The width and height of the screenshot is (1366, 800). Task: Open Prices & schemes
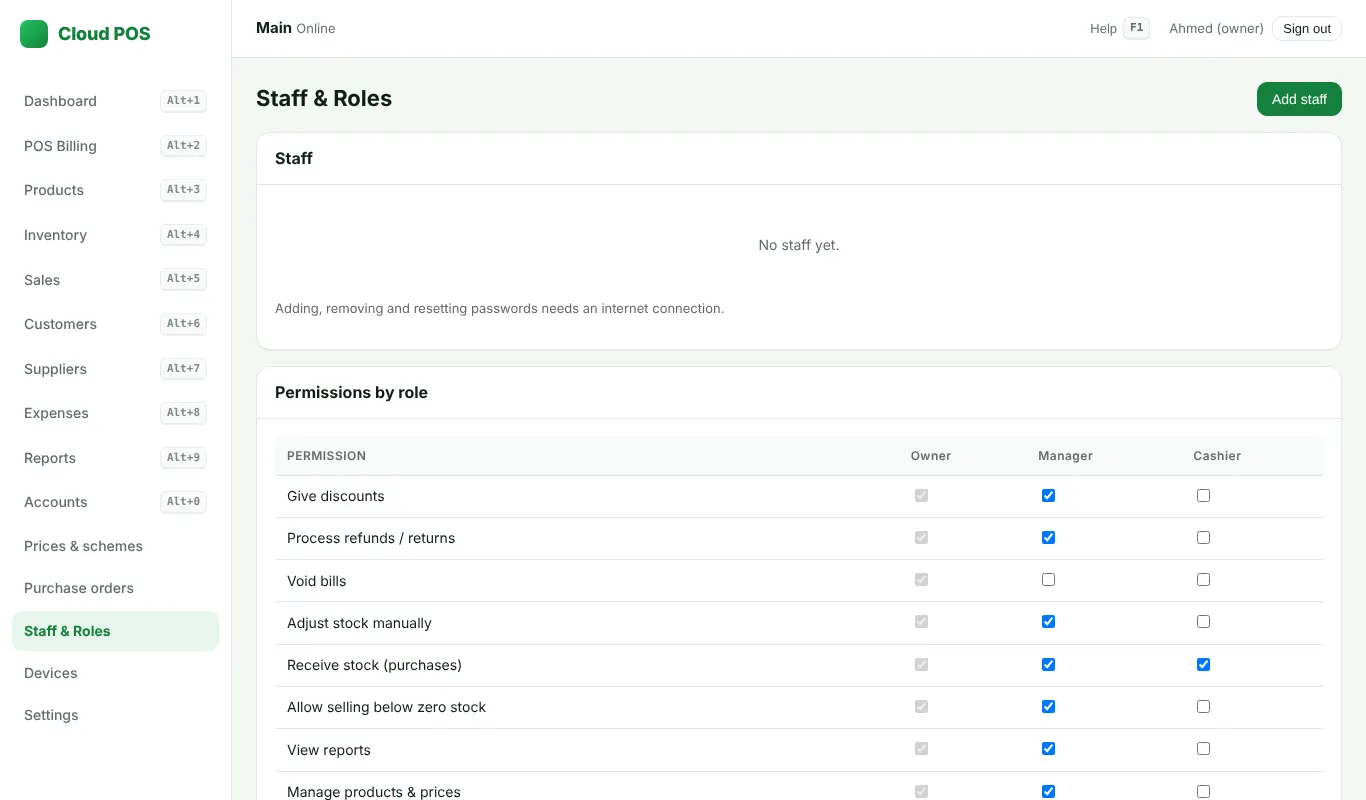[115, 546]
